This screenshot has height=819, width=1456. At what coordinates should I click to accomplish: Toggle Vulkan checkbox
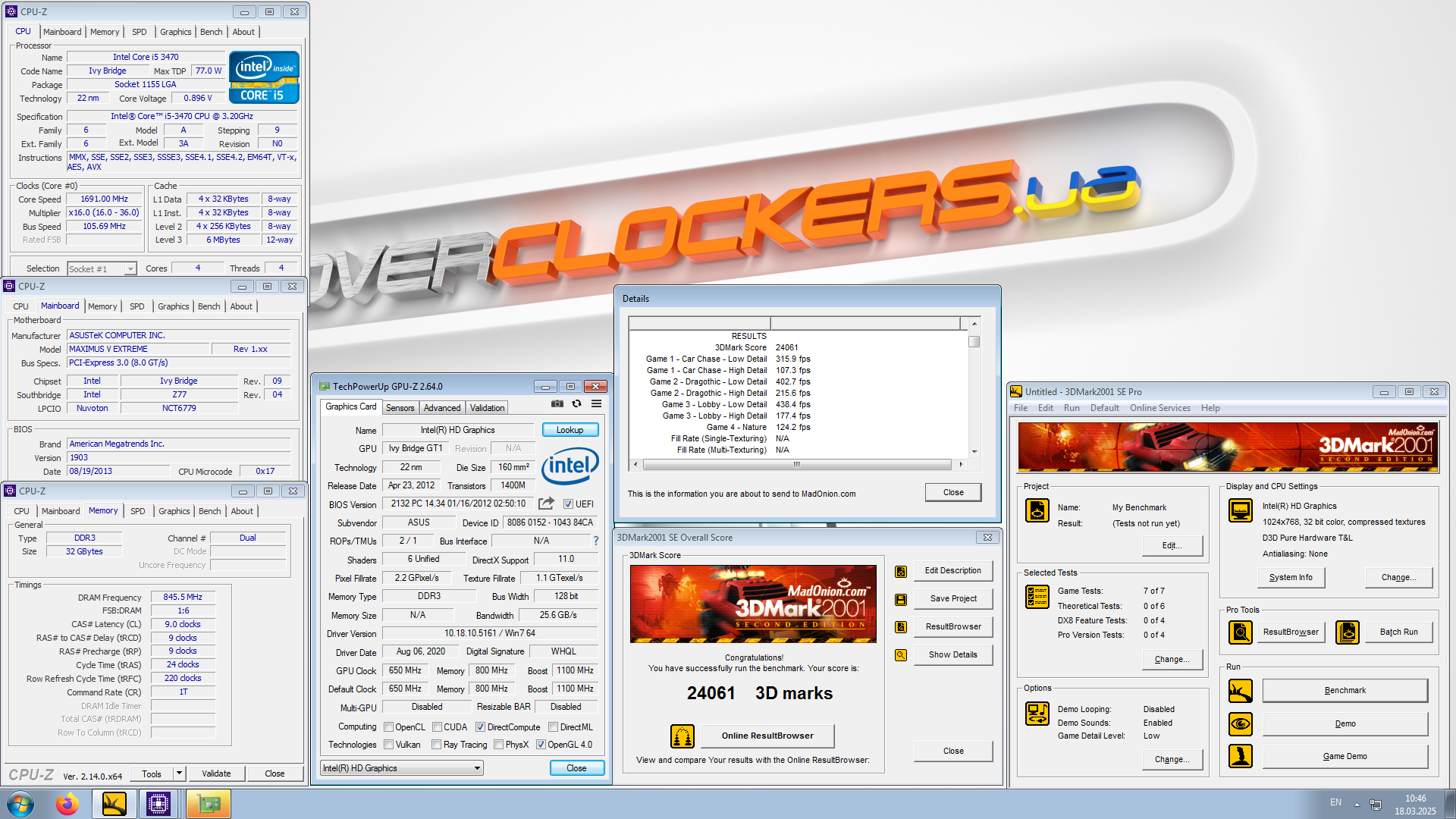click(388, 745)
